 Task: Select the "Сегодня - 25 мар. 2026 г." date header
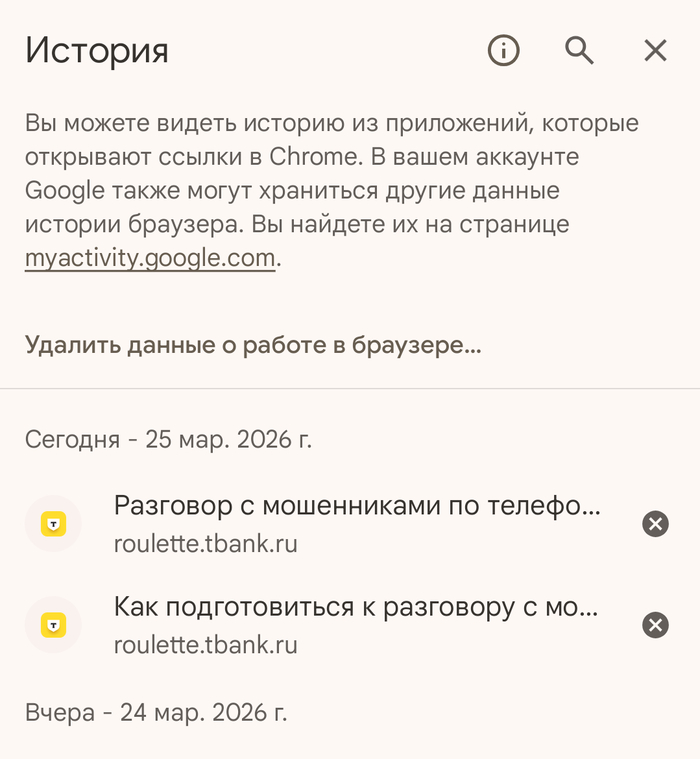[x=168, y=439]
